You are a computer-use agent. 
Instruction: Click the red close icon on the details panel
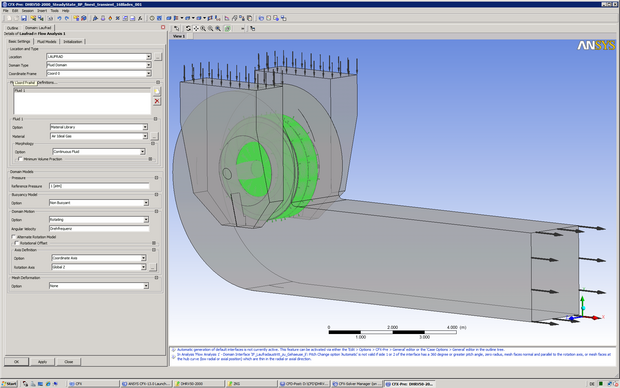[163, 27]
